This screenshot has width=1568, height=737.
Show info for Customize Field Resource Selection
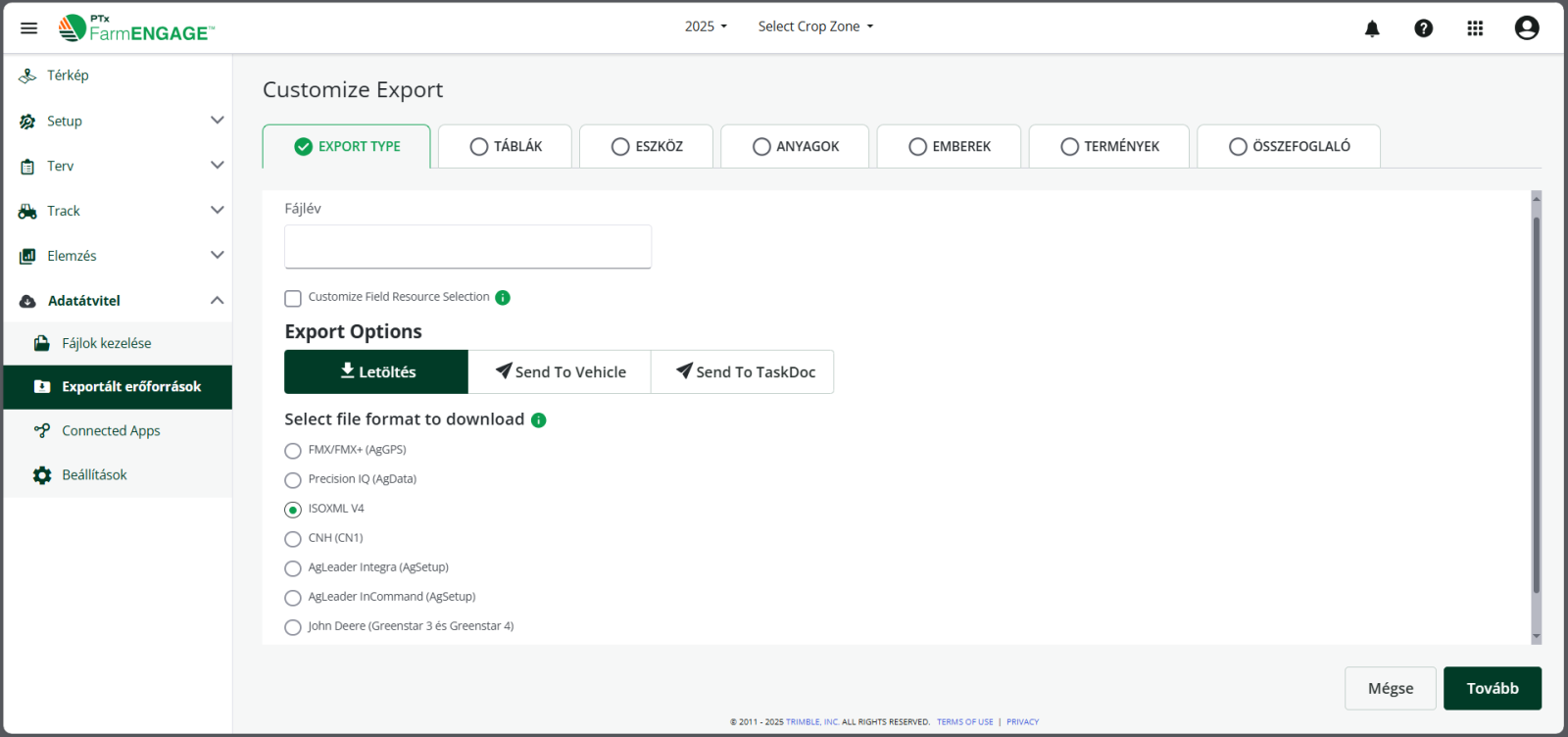[x=503, y=298]
